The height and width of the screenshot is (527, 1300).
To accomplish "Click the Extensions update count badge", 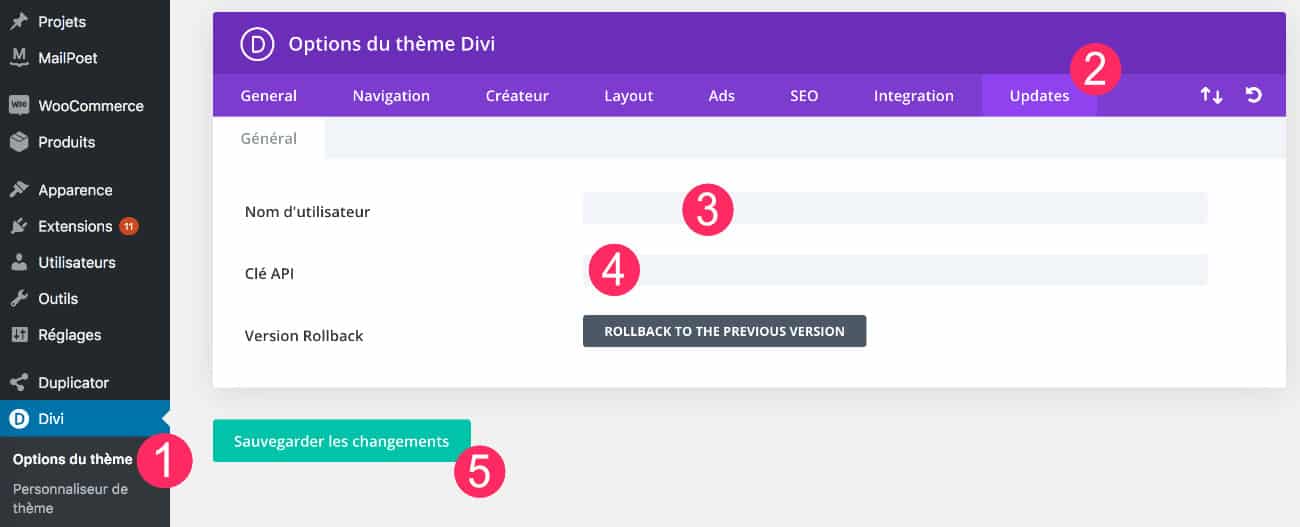I will [129, 226].
